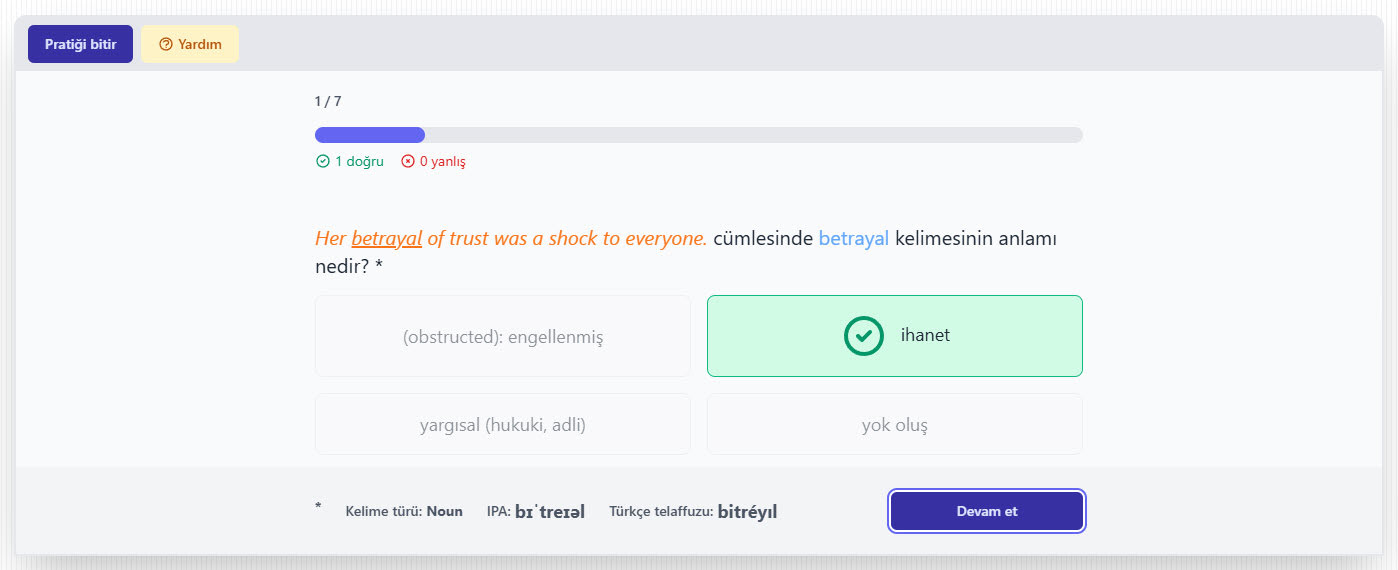
Task: Click the green check icon next to doğru
Action: [323, 161]
